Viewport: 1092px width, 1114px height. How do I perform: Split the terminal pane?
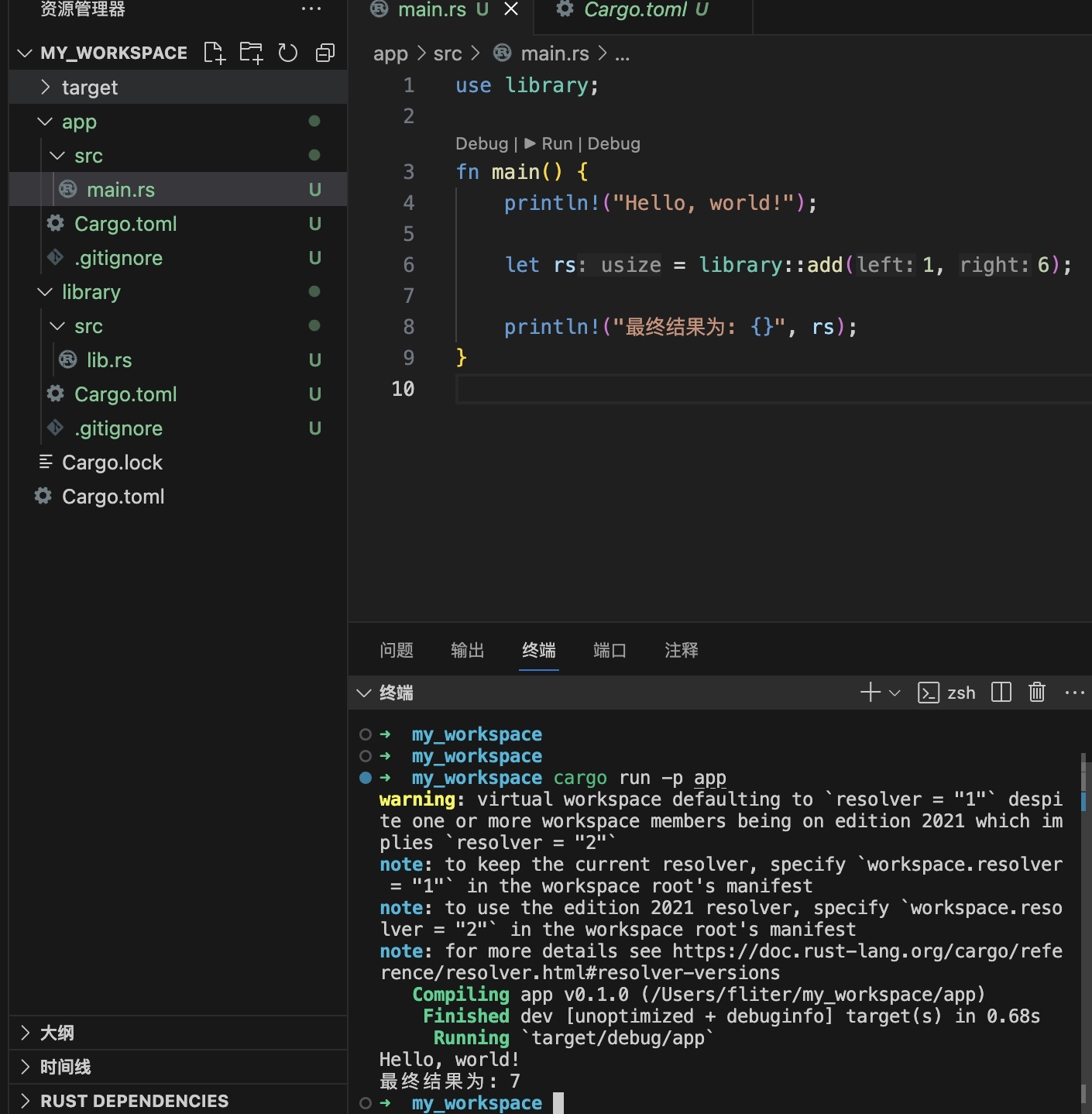click(1001, 692)
